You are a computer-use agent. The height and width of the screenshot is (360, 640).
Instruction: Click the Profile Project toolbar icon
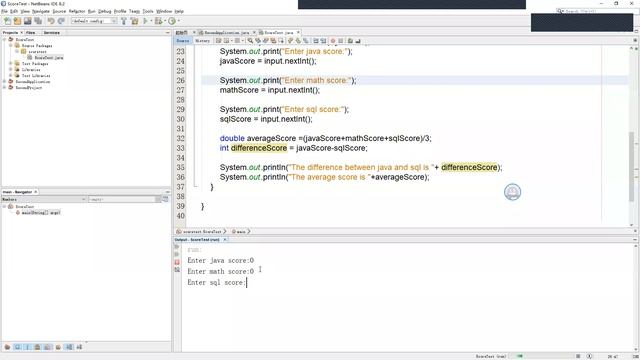(172, 21)
